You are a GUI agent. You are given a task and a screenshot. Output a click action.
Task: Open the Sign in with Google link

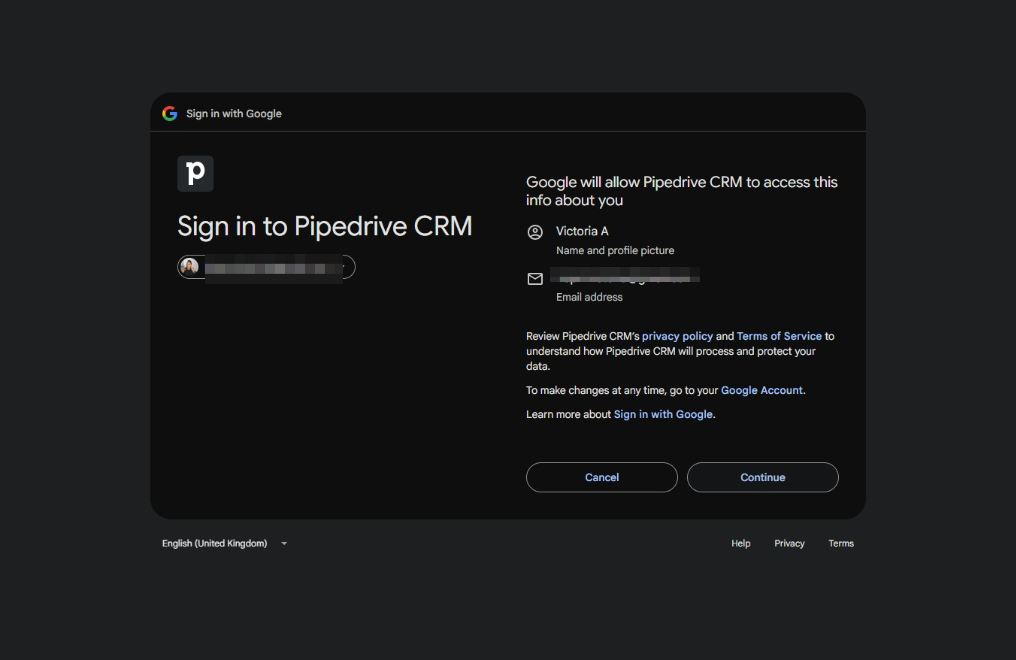click(663, 415)
